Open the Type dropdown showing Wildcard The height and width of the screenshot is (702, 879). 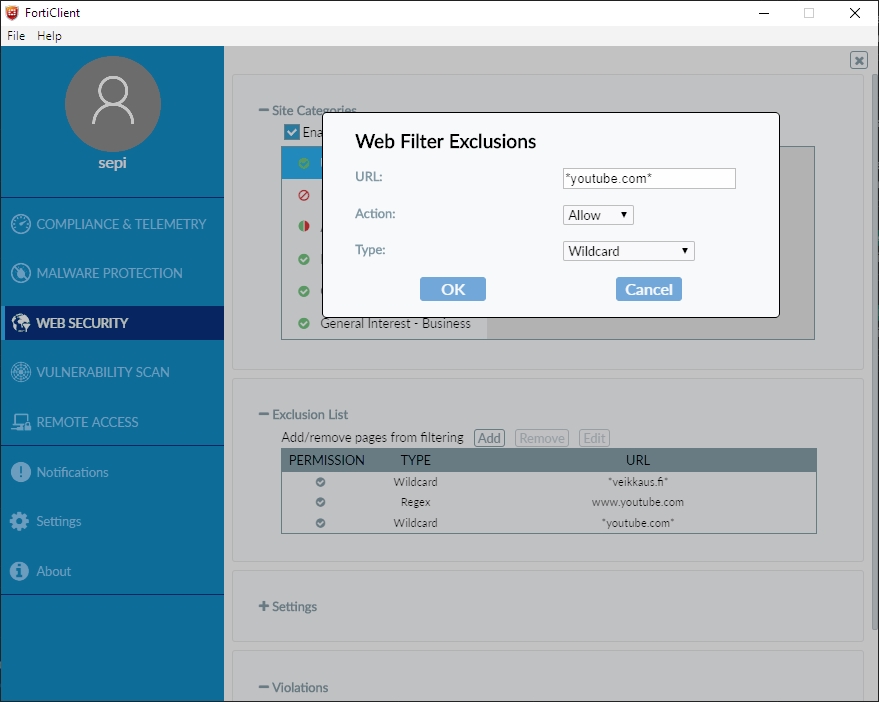(628, 251)
